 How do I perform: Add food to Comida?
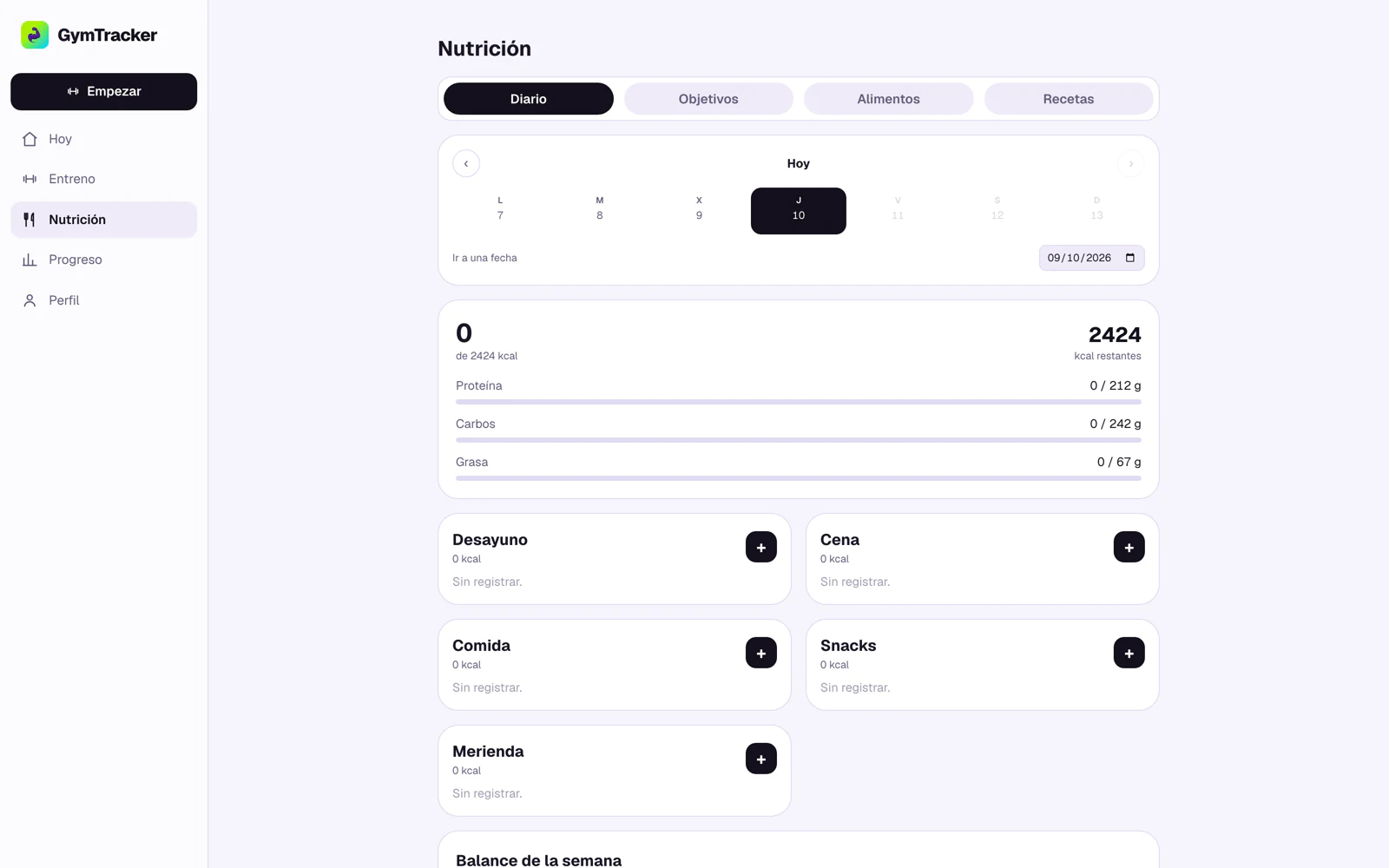click(x=761, y=653)
